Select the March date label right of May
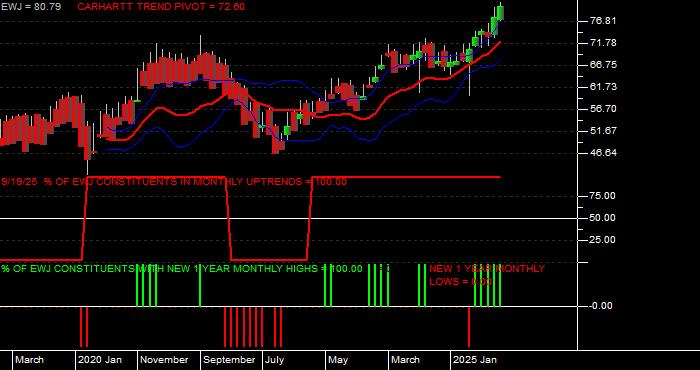Screen dimensions: 700x370 click(406, 360)
